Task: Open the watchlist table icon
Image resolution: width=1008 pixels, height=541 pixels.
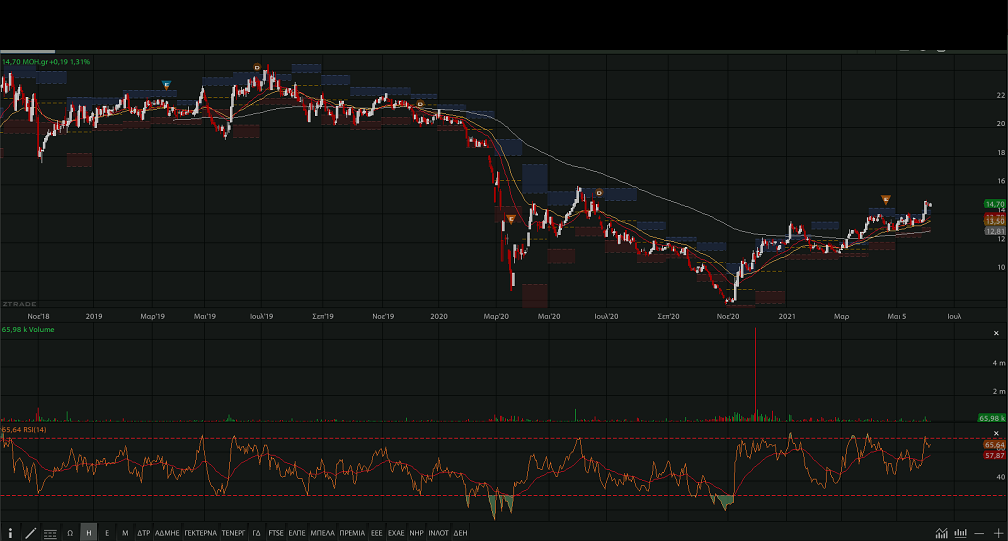Action: [x=50, y=534]
